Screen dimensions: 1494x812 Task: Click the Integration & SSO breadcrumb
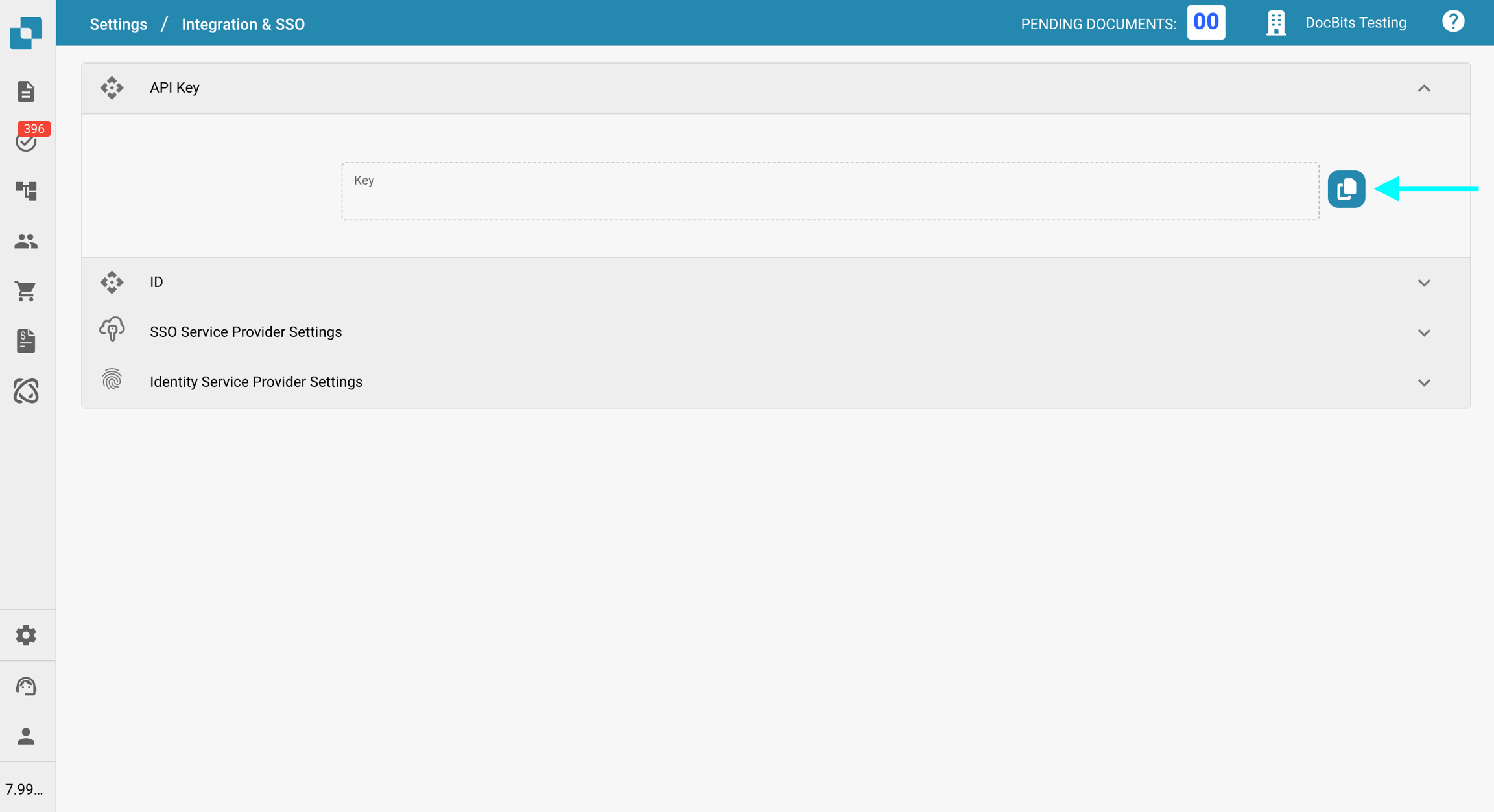pos(243,24)
